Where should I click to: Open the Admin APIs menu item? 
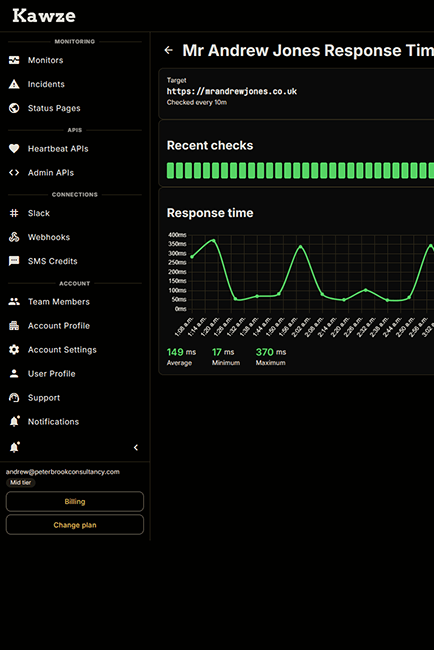click(x=75, y=172)
